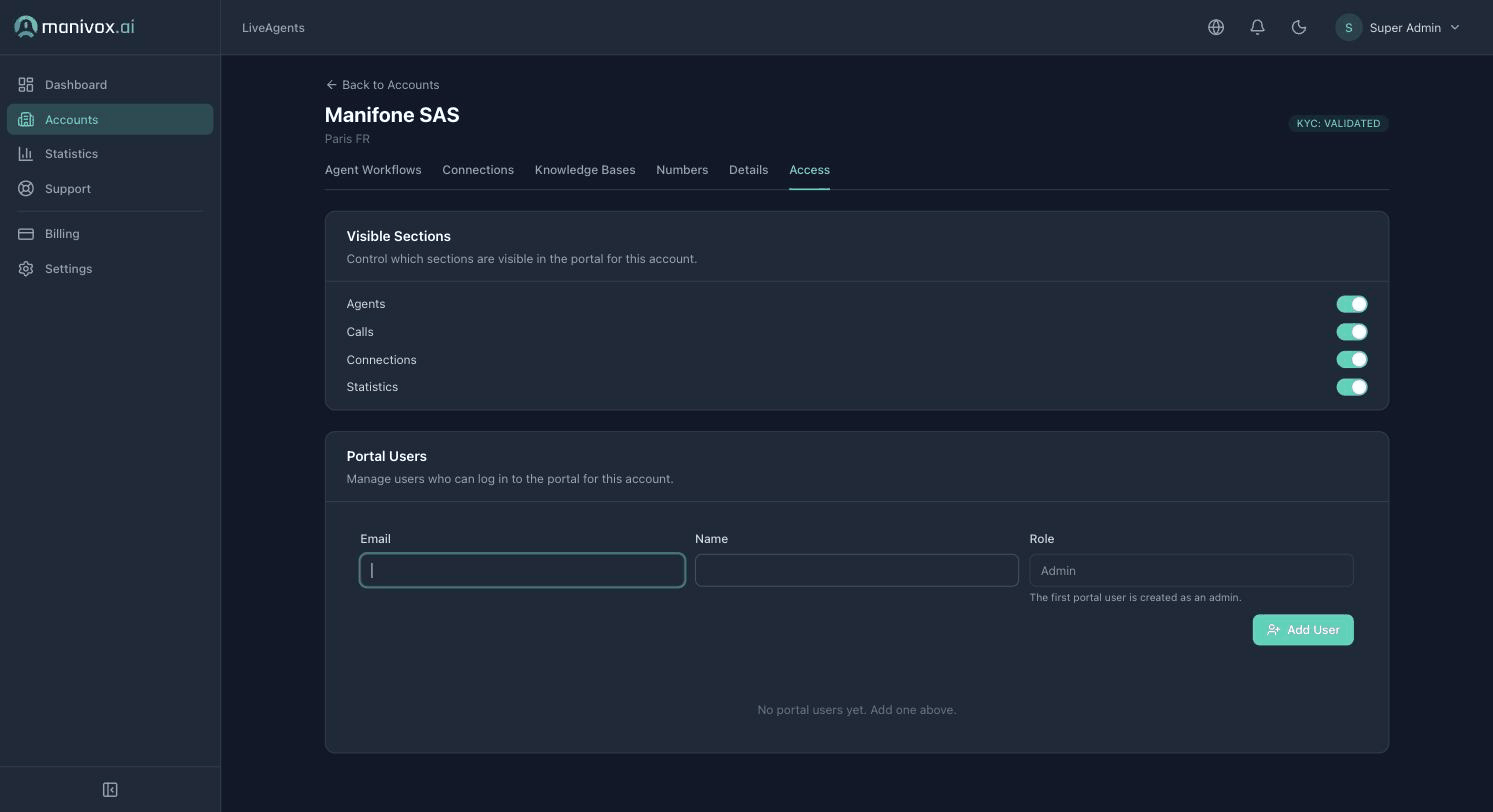Go Back to Accounts link
Screen dimensions: 1493x812
[382, 85]
